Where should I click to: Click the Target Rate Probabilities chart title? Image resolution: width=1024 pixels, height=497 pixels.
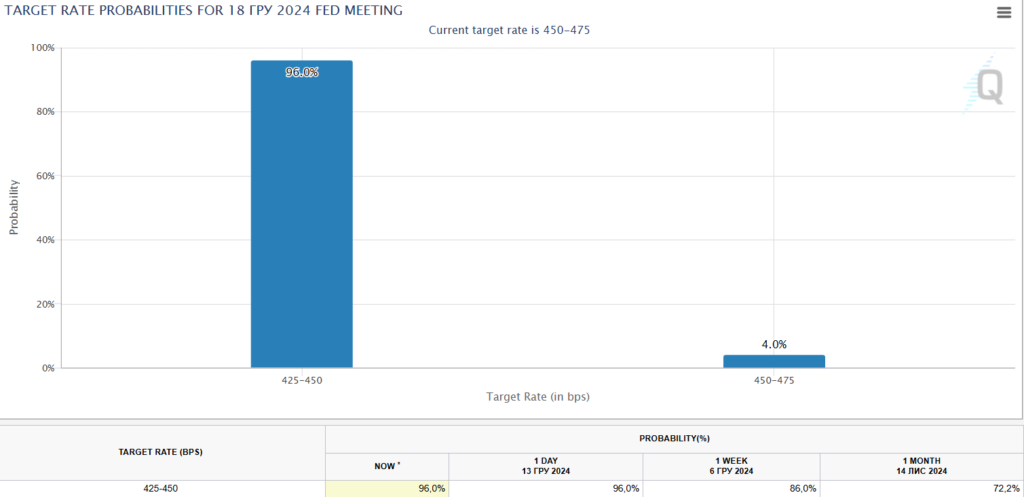click(x=204, y=10)
